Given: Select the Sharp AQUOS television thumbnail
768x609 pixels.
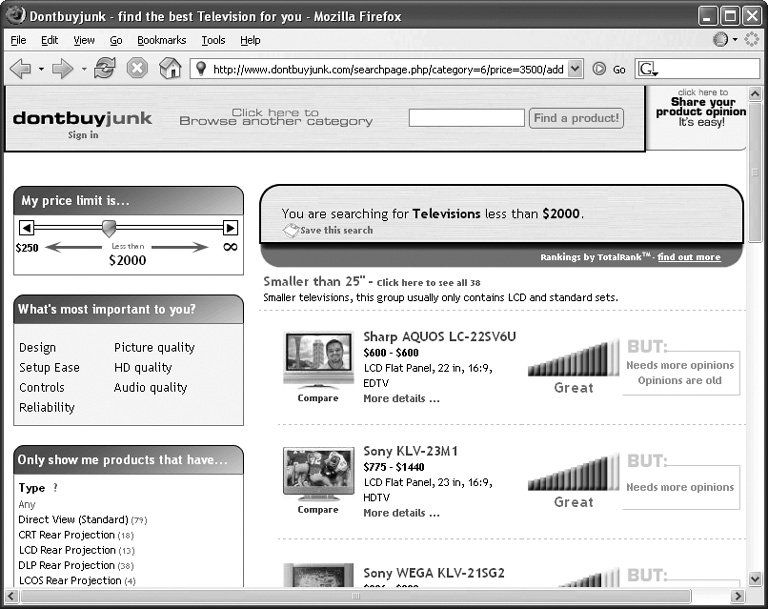Looking at the screenshot, I should coord(318,357).
